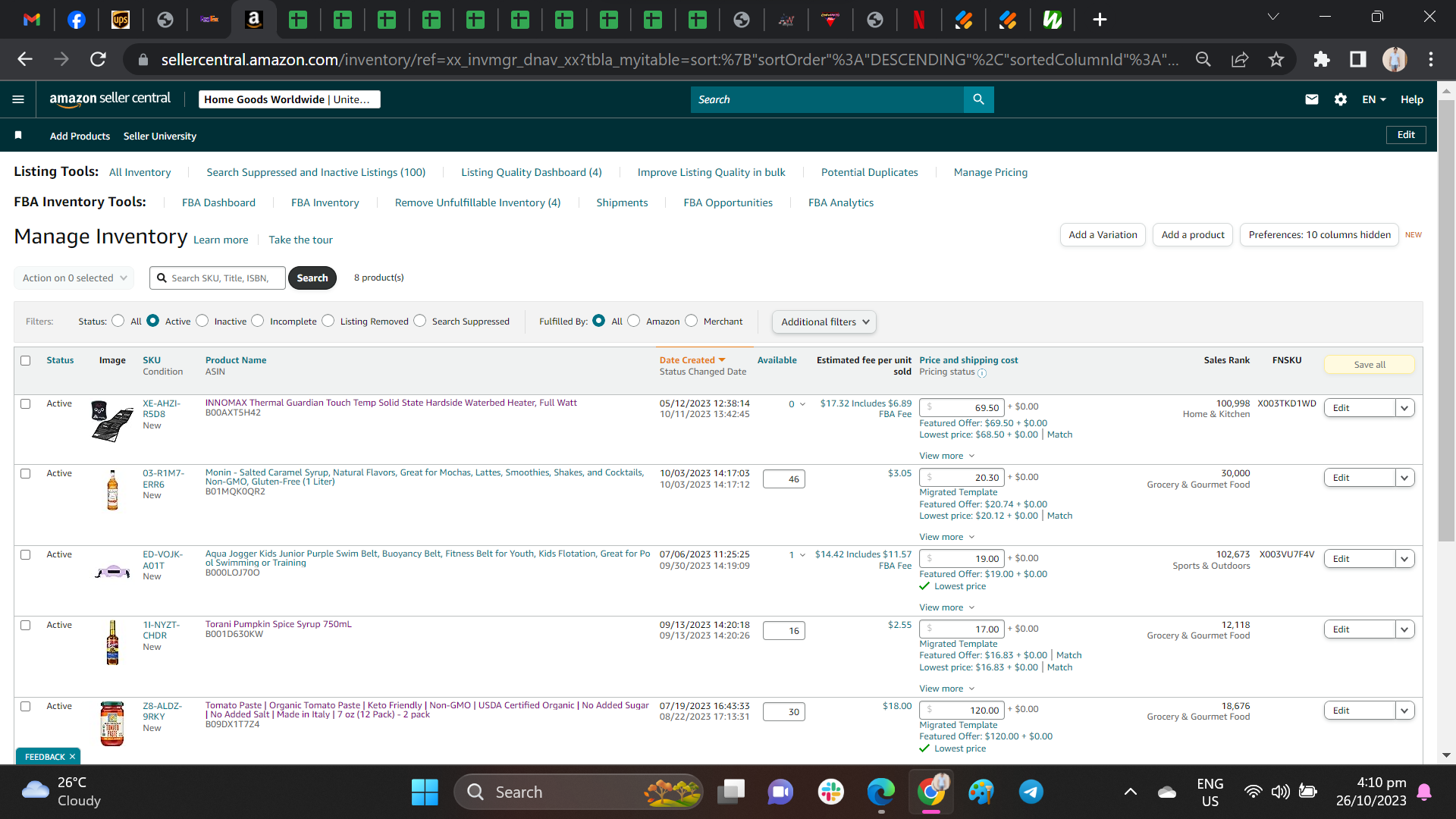
Task: Select Fulfilled By Amazon radio button
Action: (634, 321)
